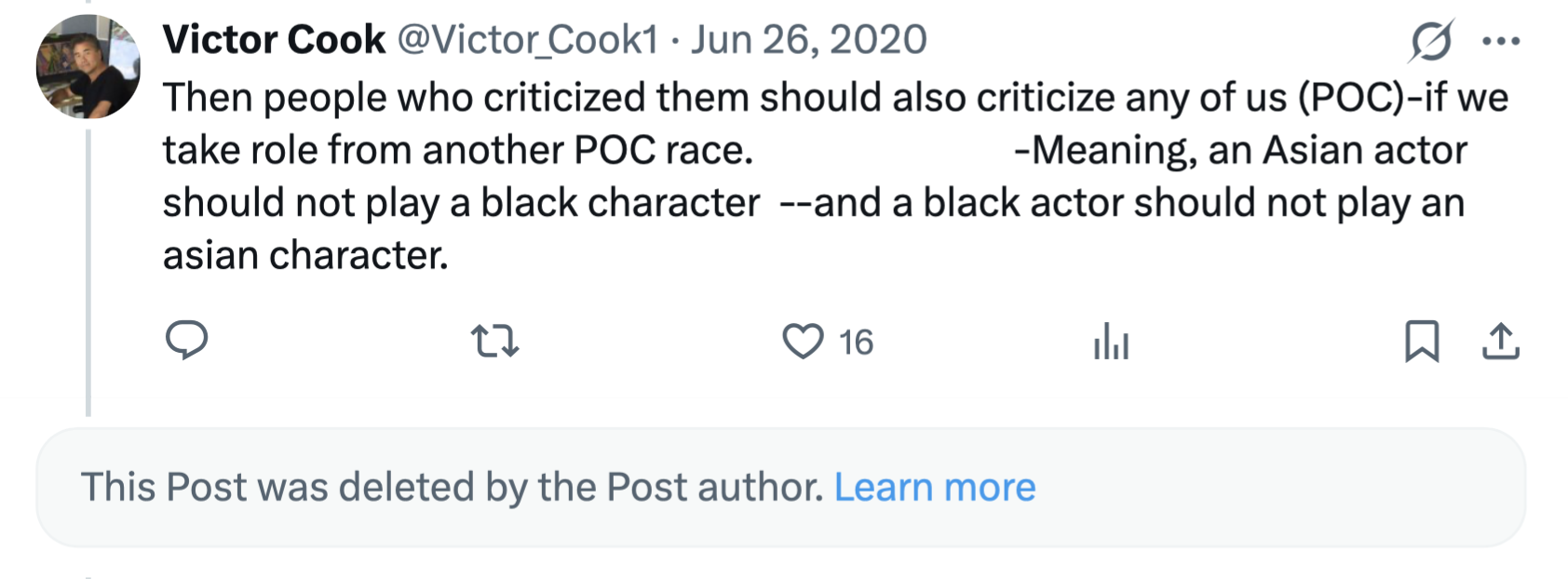The image size is (1568, 579).
Task: Bookmark Victor Cook's post
Action: pyautogui.click(x=1422, y=342)
